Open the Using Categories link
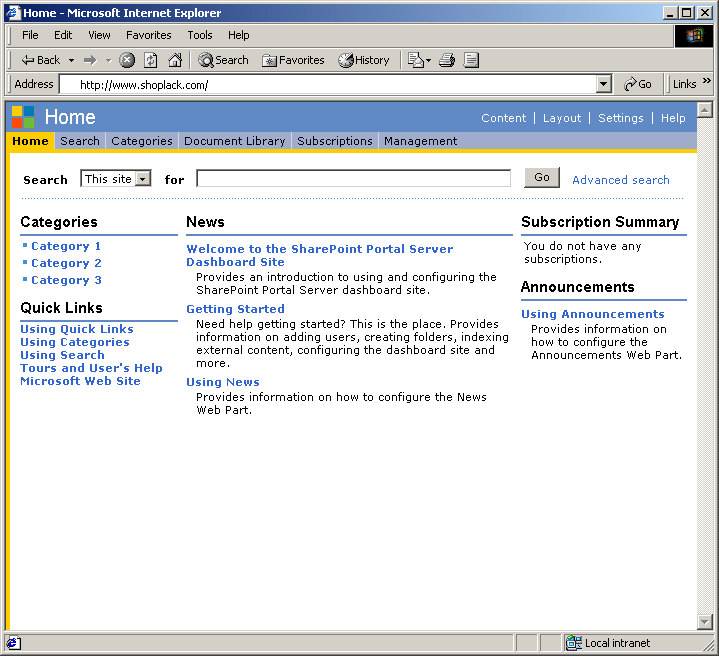Screen dimensions: 719x656 75,342
